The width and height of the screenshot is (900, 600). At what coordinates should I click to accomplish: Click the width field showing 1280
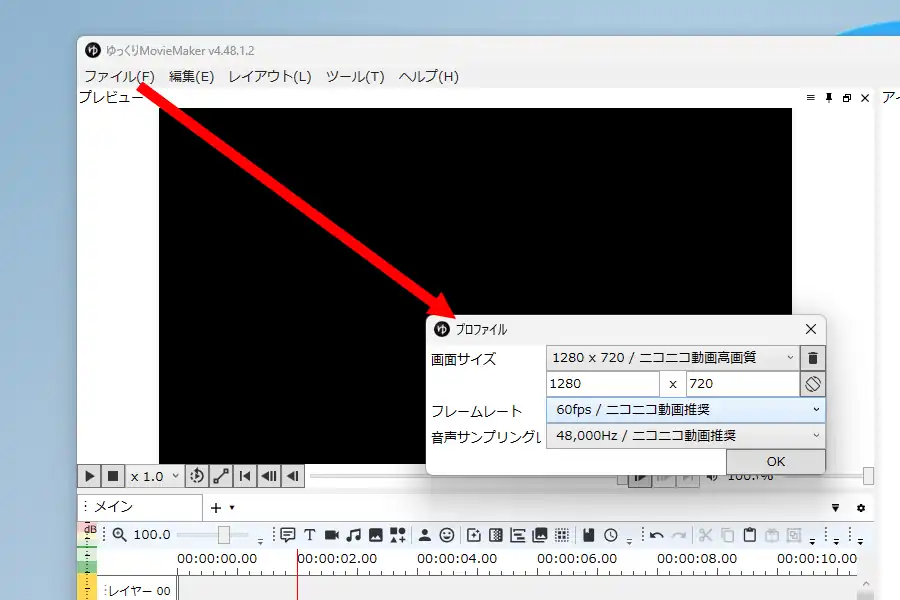602,384
